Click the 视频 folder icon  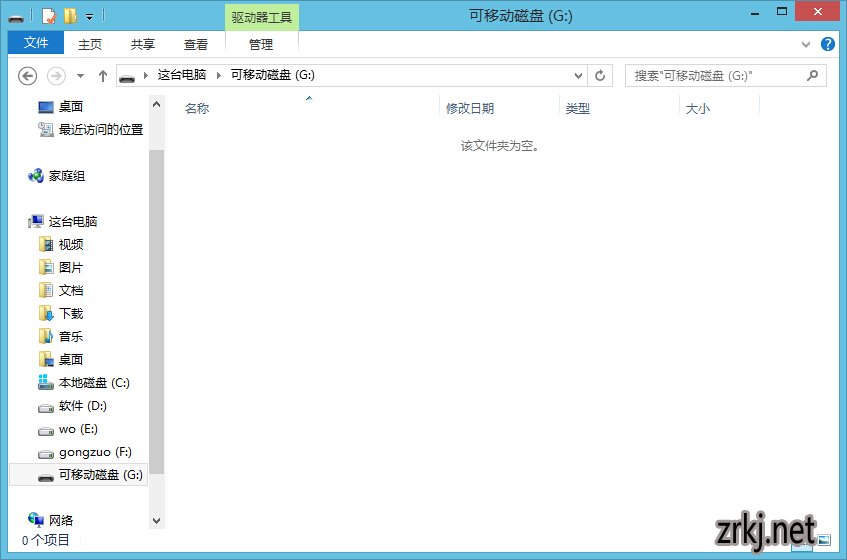[46, 245]
